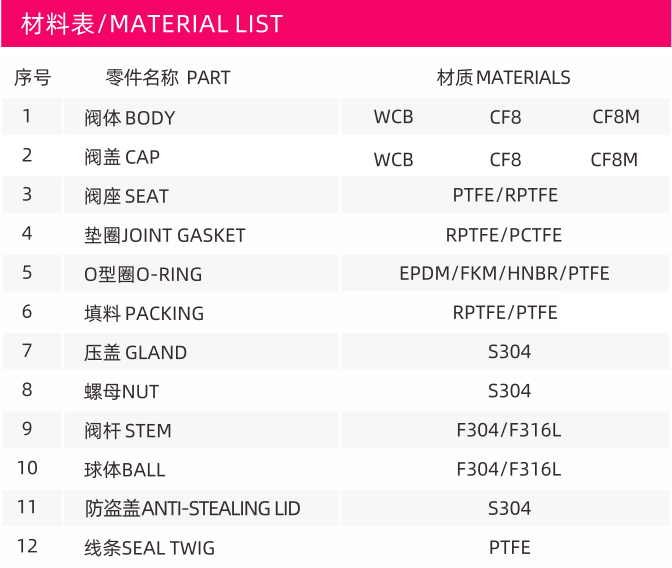The height and width of the screenshot is (568, 672).
Task: Click the ANTI-STEALING LID part cell
Action: 201,508
